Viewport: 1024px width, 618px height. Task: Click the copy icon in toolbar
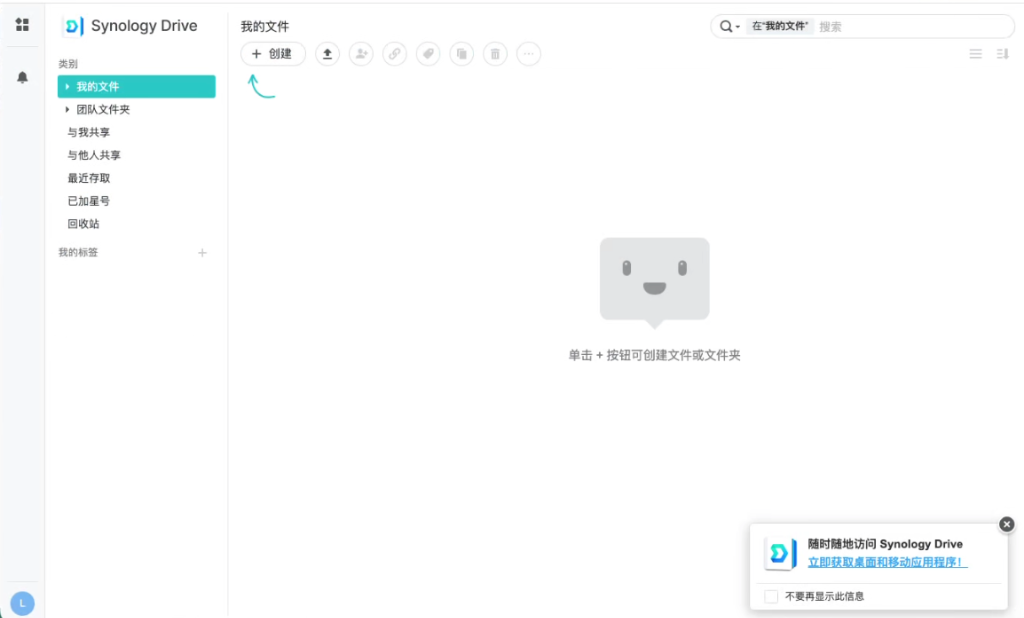(462, 54)
